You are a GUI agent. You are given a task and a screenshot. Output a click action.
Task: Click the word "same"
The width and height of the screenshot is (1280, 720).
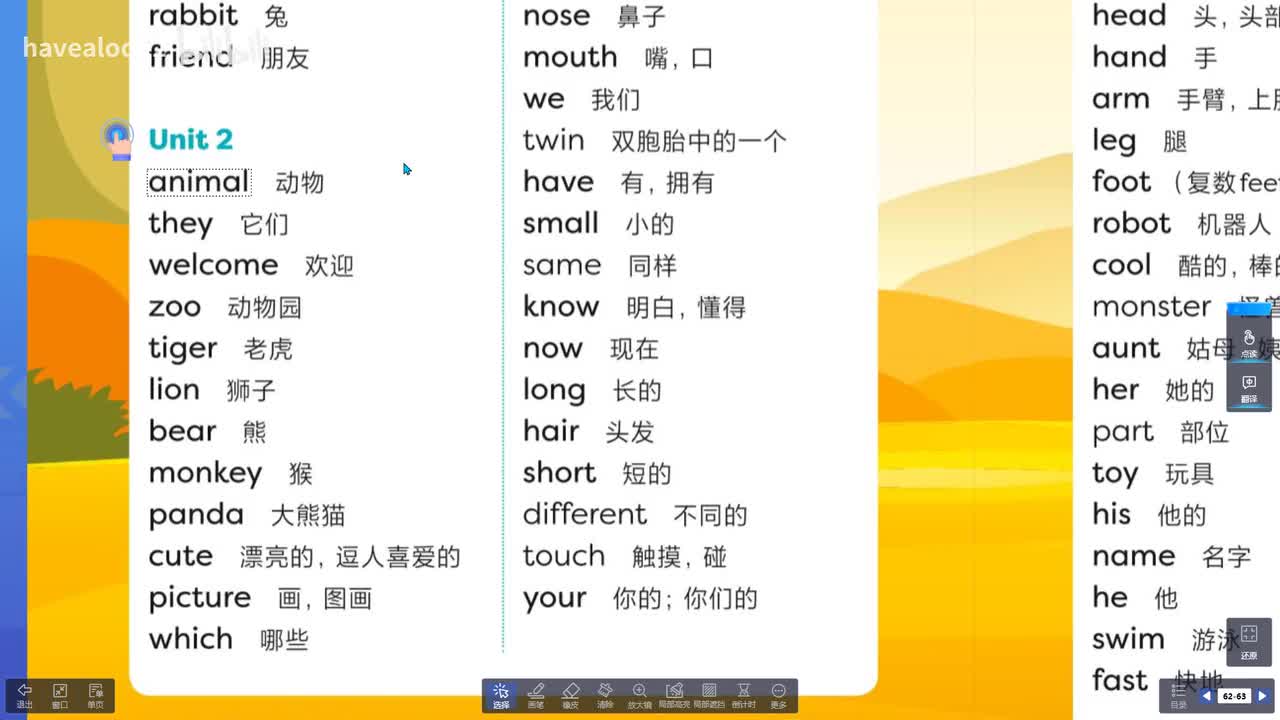tap(562, 265)
